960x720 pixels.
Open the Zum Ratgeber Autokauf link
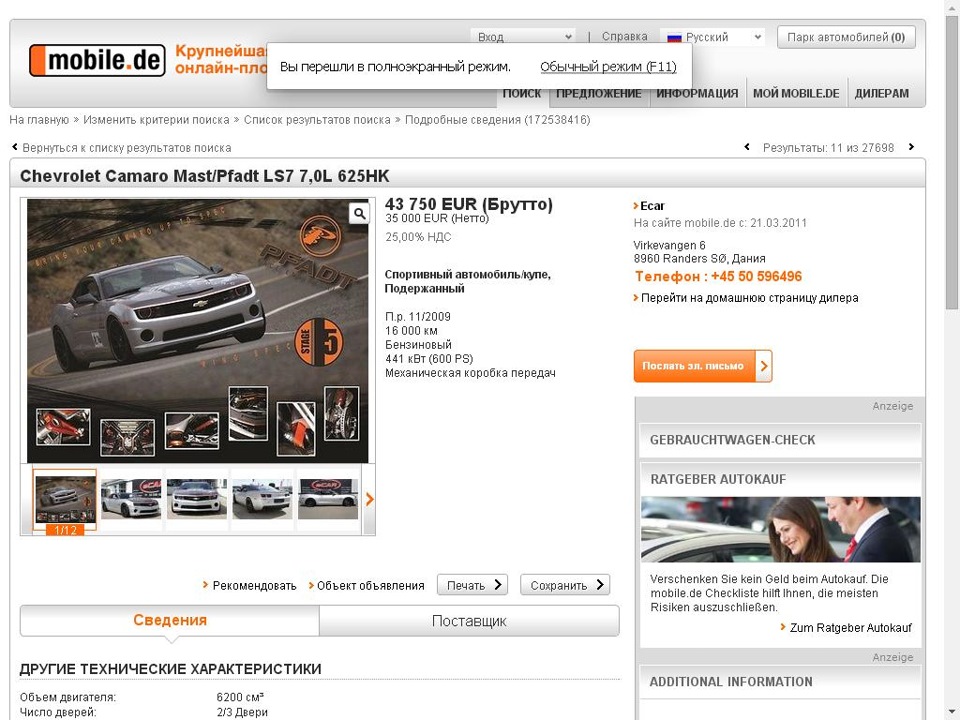click(850, 628)
